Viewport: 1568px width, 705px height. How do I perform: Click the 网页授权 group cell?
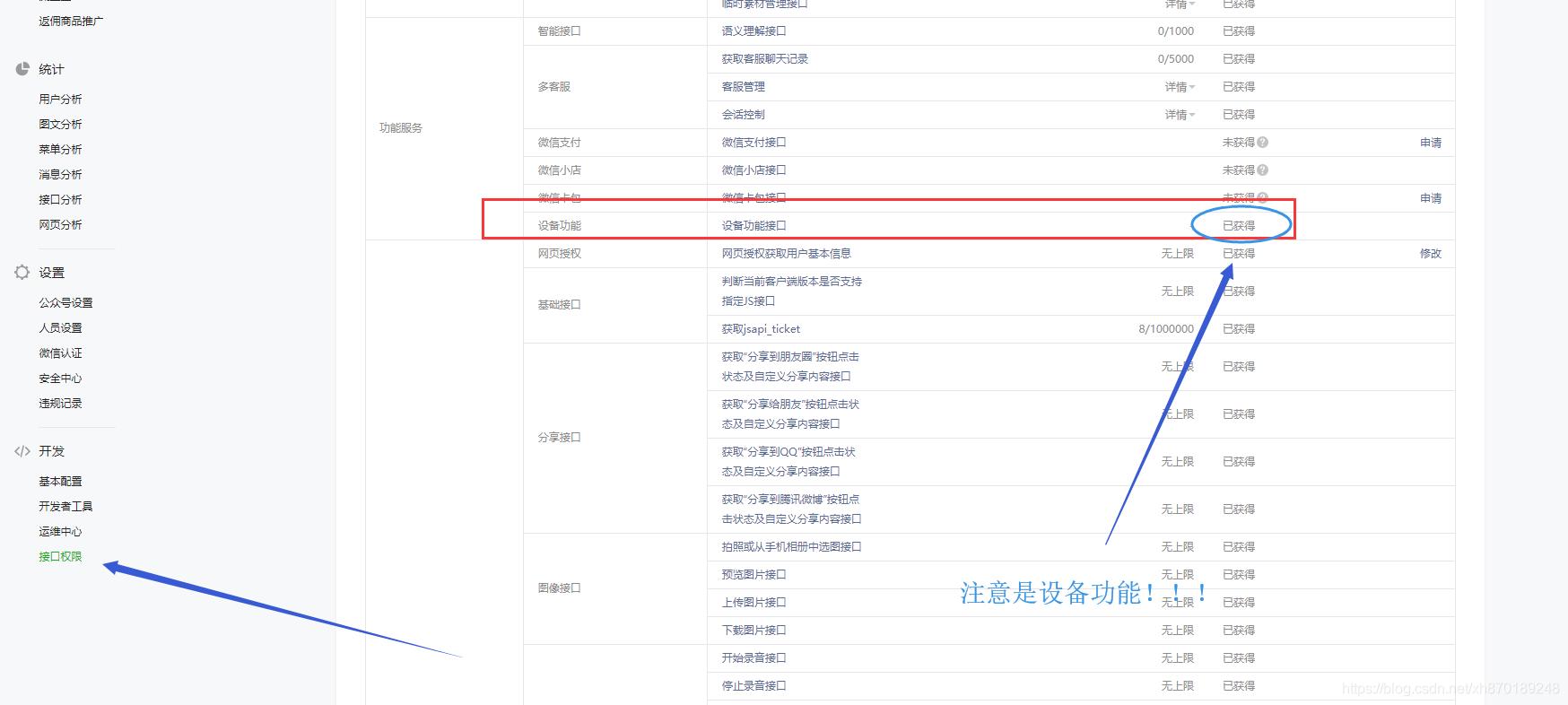point(560,254)
